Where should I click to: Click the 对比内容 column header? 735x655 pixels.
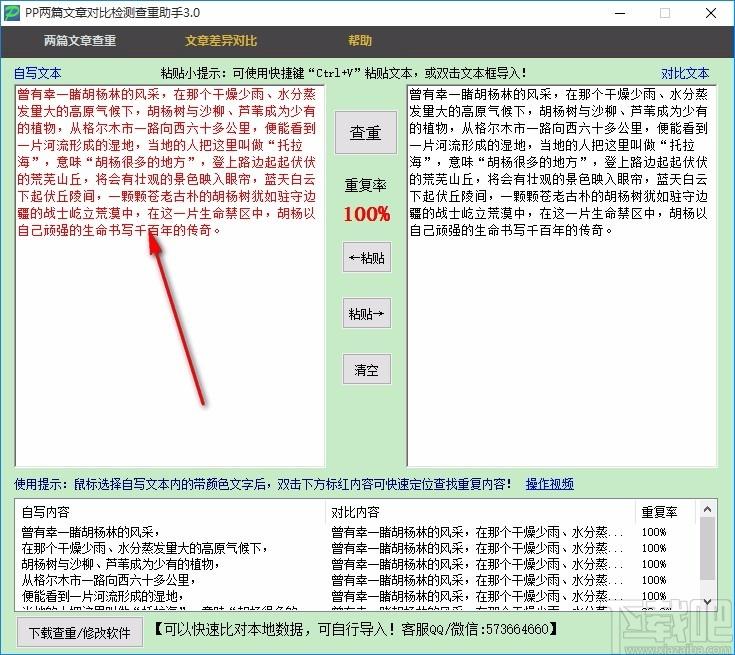(x=480, y=512)
